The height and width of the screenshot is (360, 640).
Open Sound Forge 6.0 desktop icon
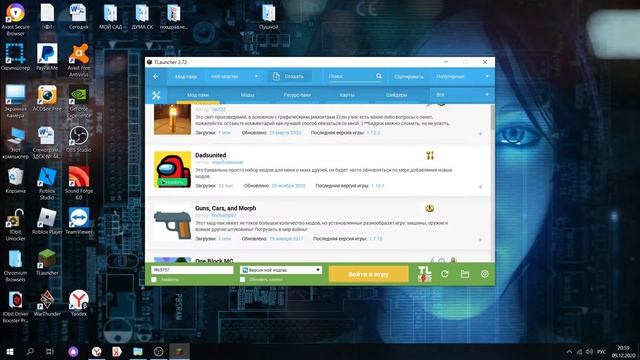pos(79,183)
